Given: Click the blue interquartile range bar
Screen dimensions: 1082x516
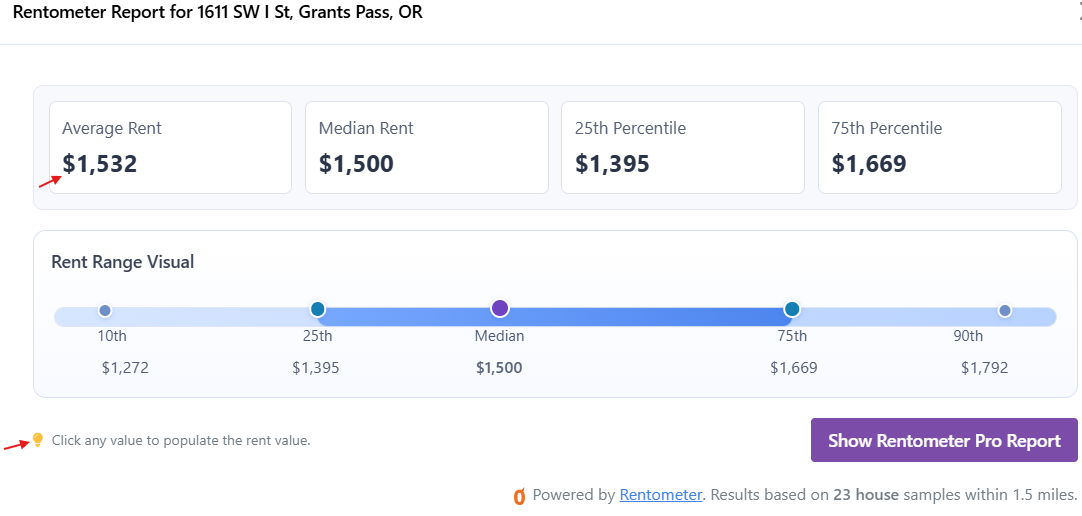Looking at the screenshot, I should pyautogui.click(x=555, y=317).
